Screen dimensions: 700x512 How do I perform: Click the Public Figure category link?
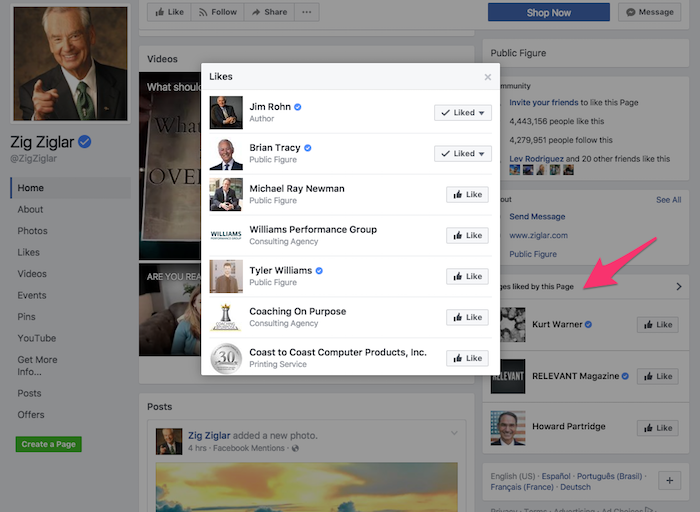click(x=533, y=254)
